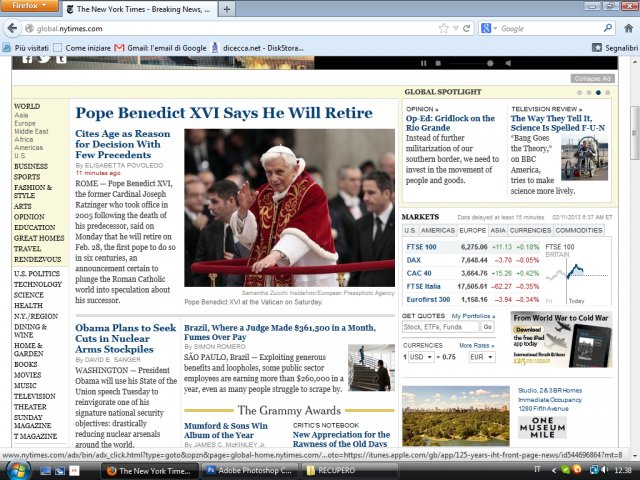This screenshot has height=480, width=640.
Task: Open FTSE 100 index row
Action: click(473, 247)
